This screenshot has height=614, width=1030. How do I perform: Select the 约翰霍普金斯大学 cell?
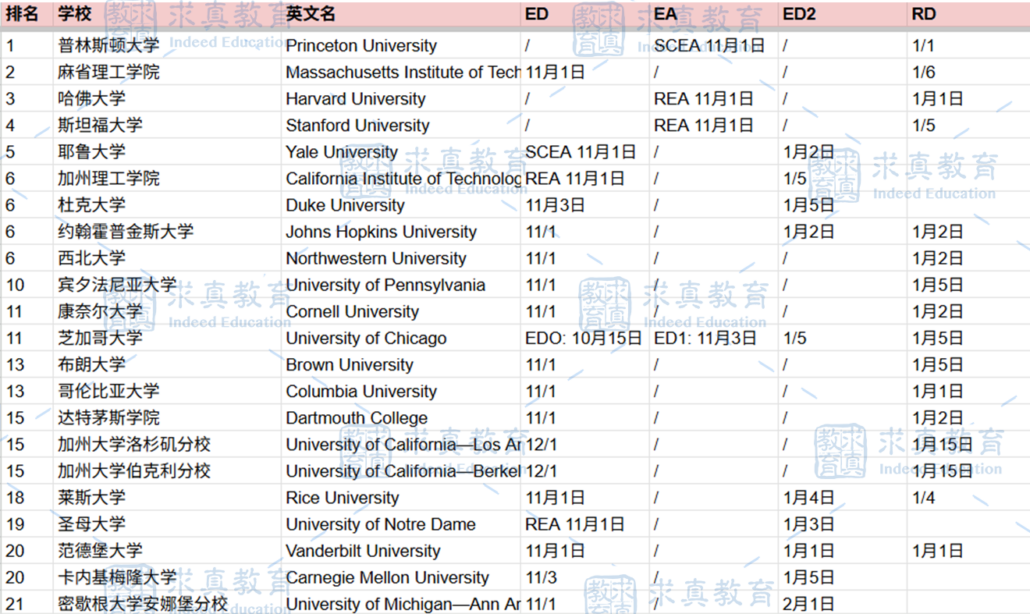(x=126, y=232)
